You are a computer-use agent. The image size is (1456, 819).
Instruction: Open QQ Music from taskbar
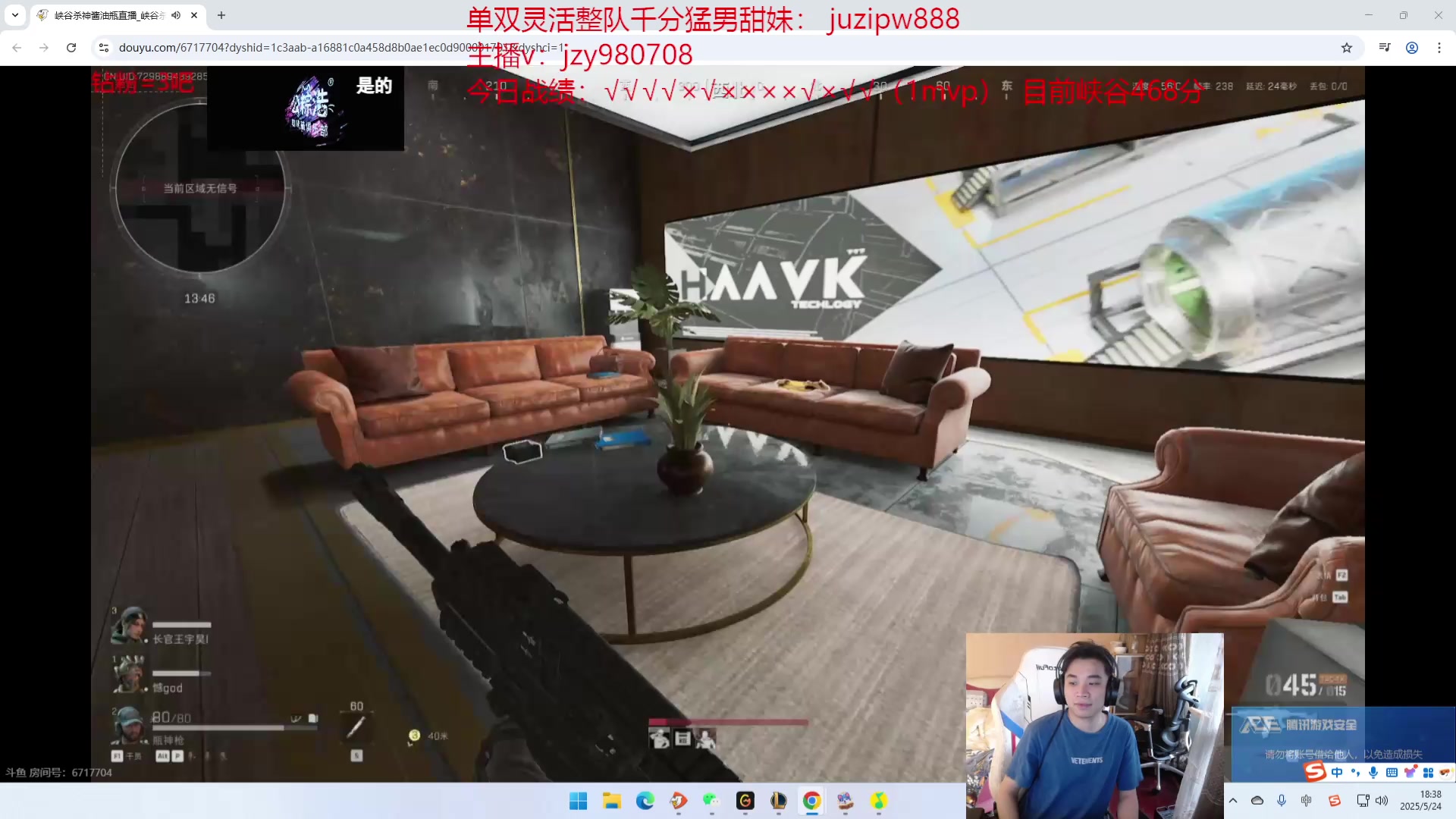pyautogui.click(x=879, y=801)
